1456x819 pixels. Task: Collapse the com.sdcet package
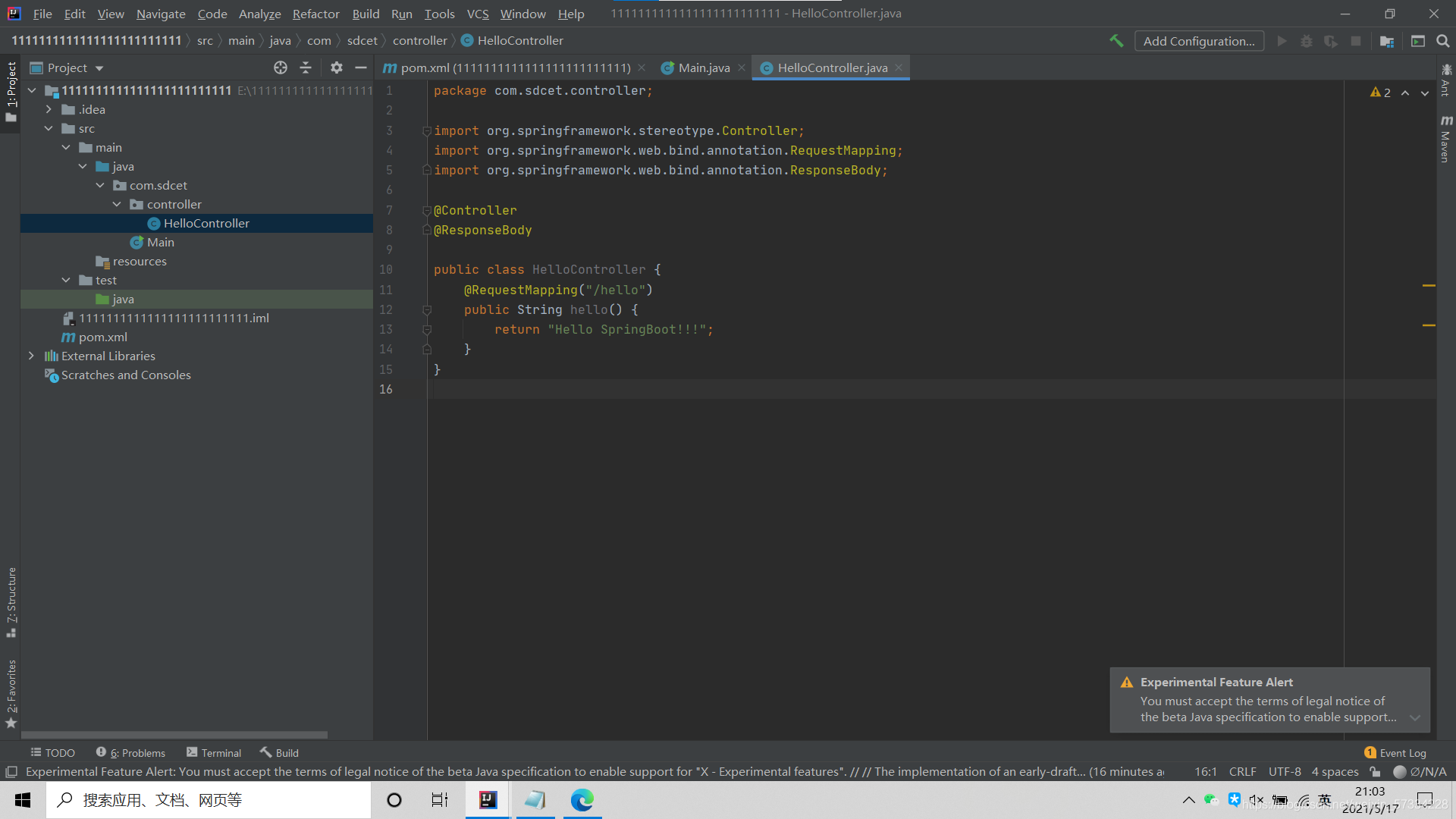pyautogui.click(x=100, y=185)
